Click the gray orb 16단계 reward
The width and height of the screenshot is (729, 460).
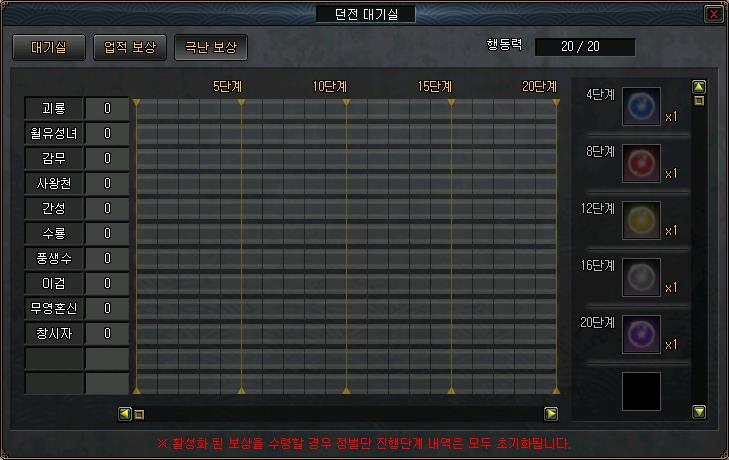point(641,277)
